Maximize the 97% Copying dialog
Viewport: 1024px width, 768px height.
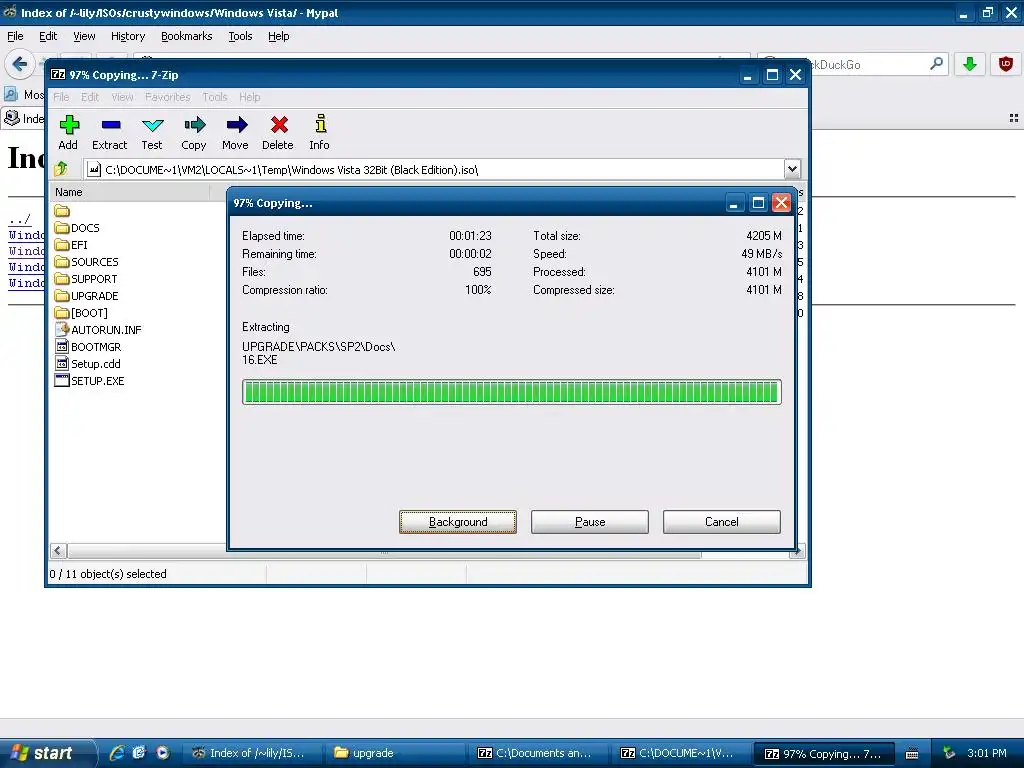tap(758, 203)
